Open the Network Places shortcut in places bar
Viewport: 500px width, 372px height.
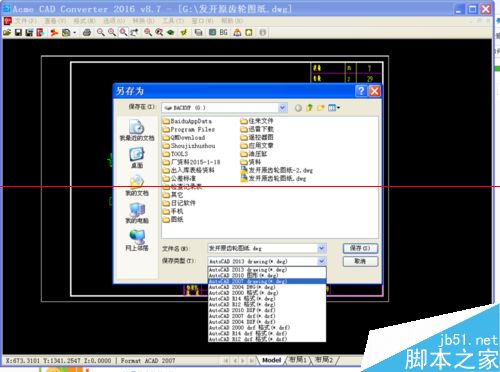click(137, 241)
